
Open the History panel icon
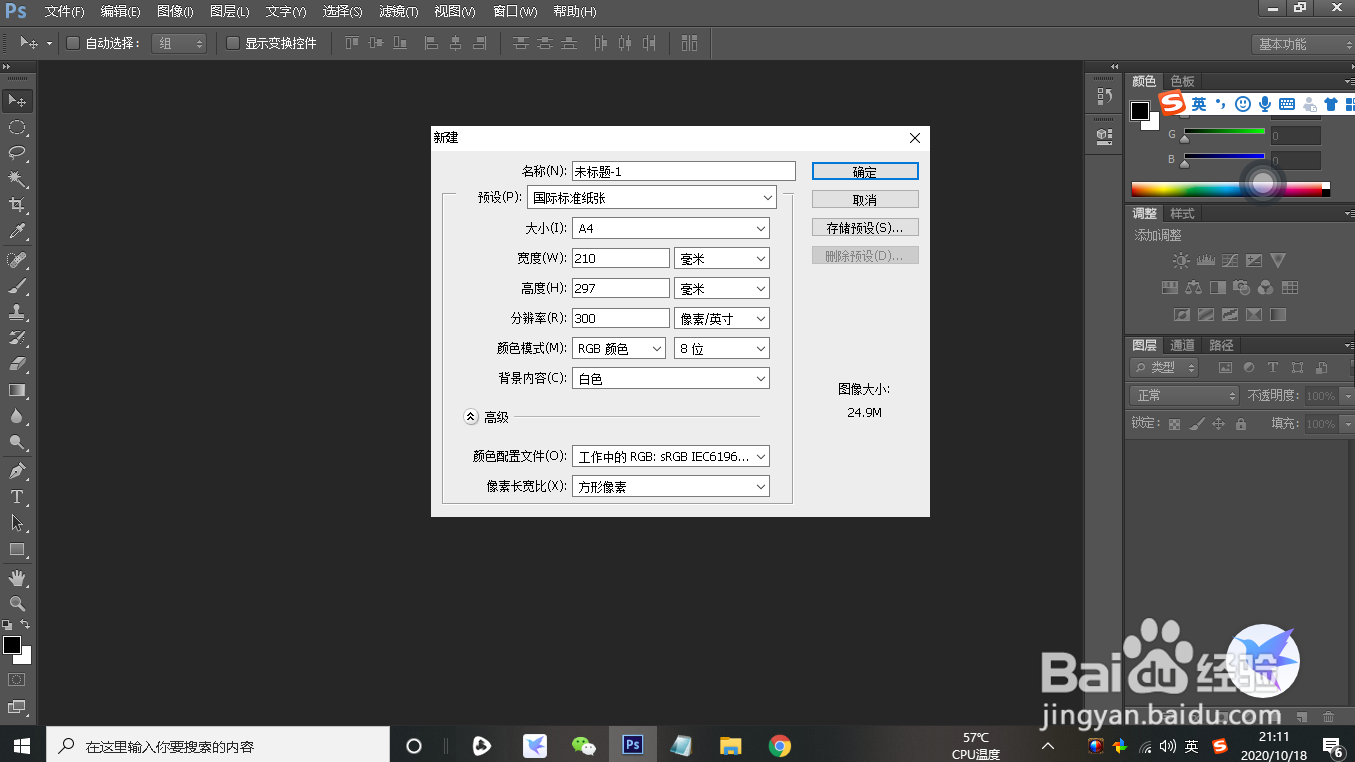tap(1104, 97)
